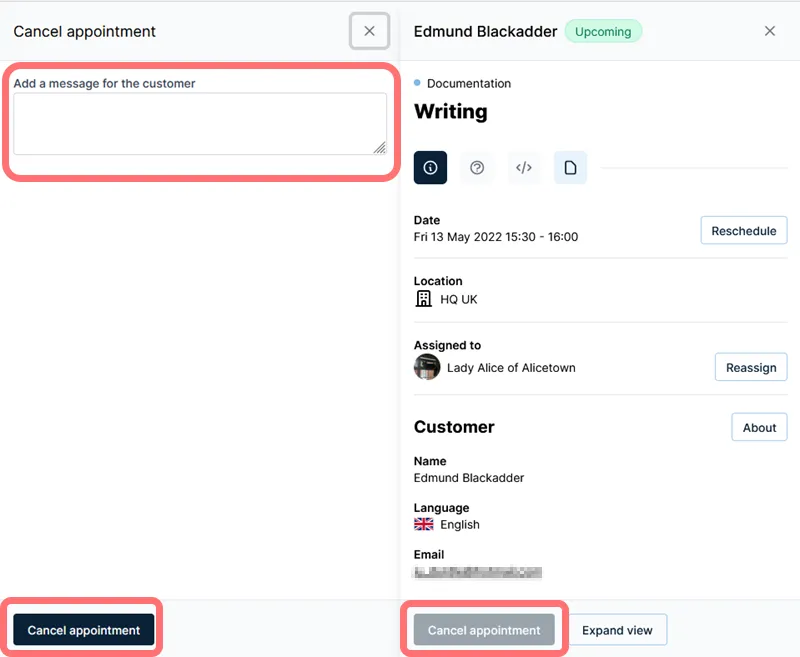Click the Upcoming status badge
The height and width of the screenshot is (657, 800).
tap(603, 32)
